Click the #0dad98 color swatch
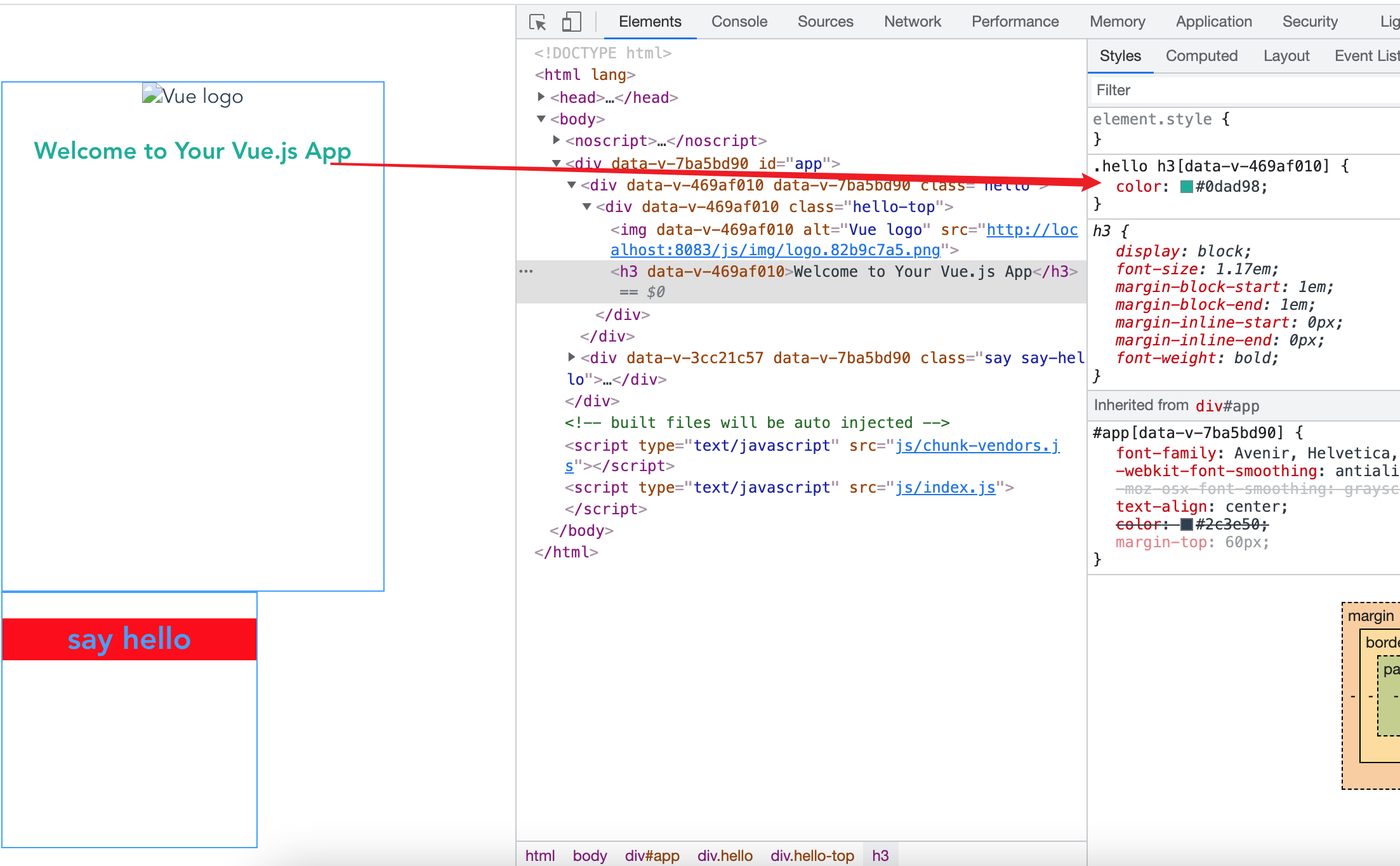 (x=1186, y=187)
